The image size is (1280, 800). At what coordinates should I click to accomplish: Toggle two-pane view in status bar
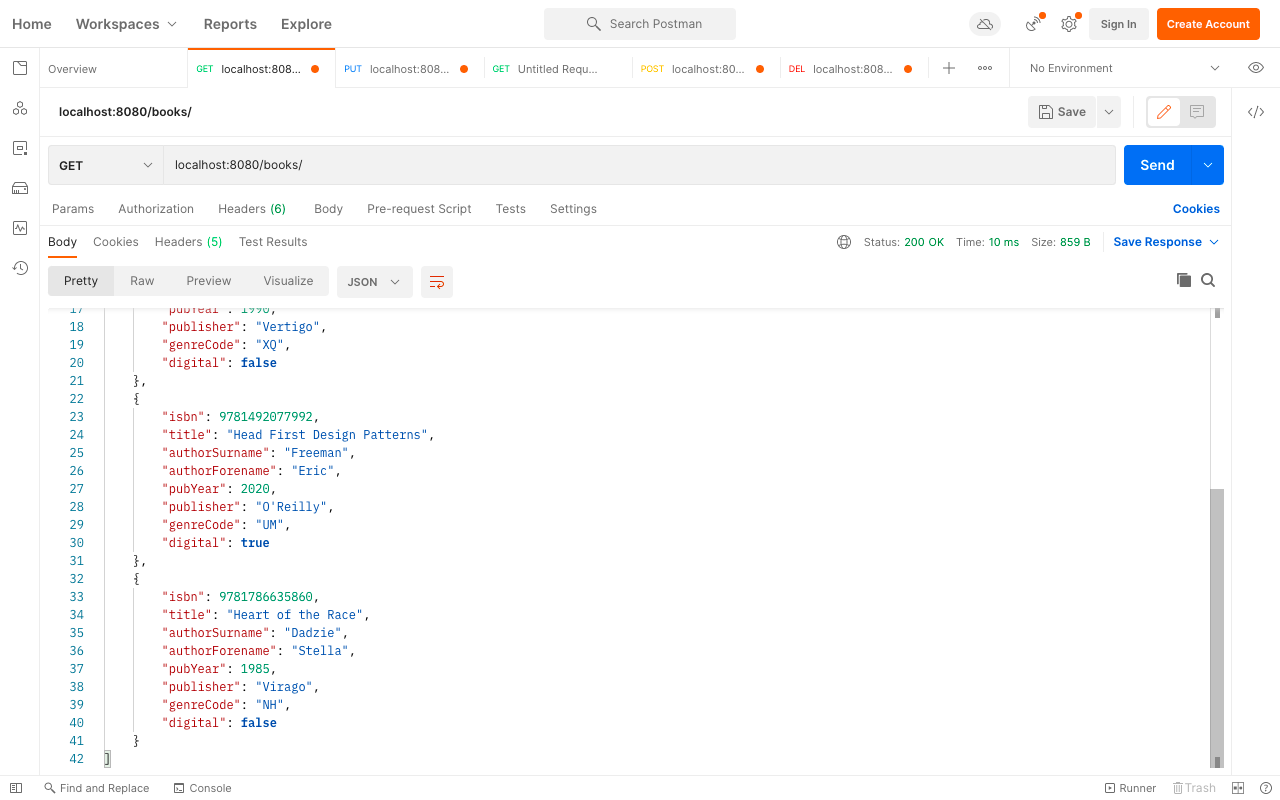[x=1238, y=788]
